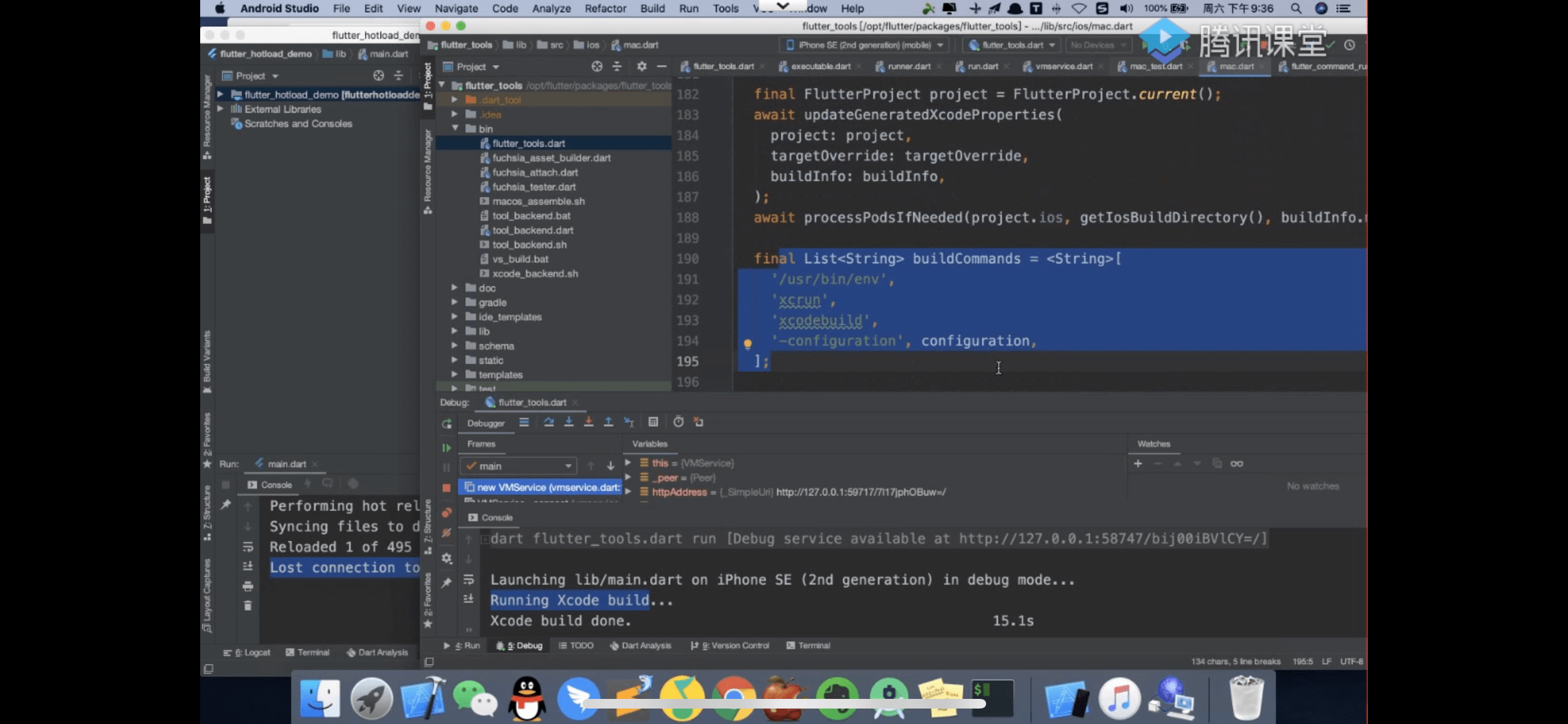Viewport: 1568px width, 724px height.
Task: Click the Step Into debugger icon
Action: [x=568, y=422]
